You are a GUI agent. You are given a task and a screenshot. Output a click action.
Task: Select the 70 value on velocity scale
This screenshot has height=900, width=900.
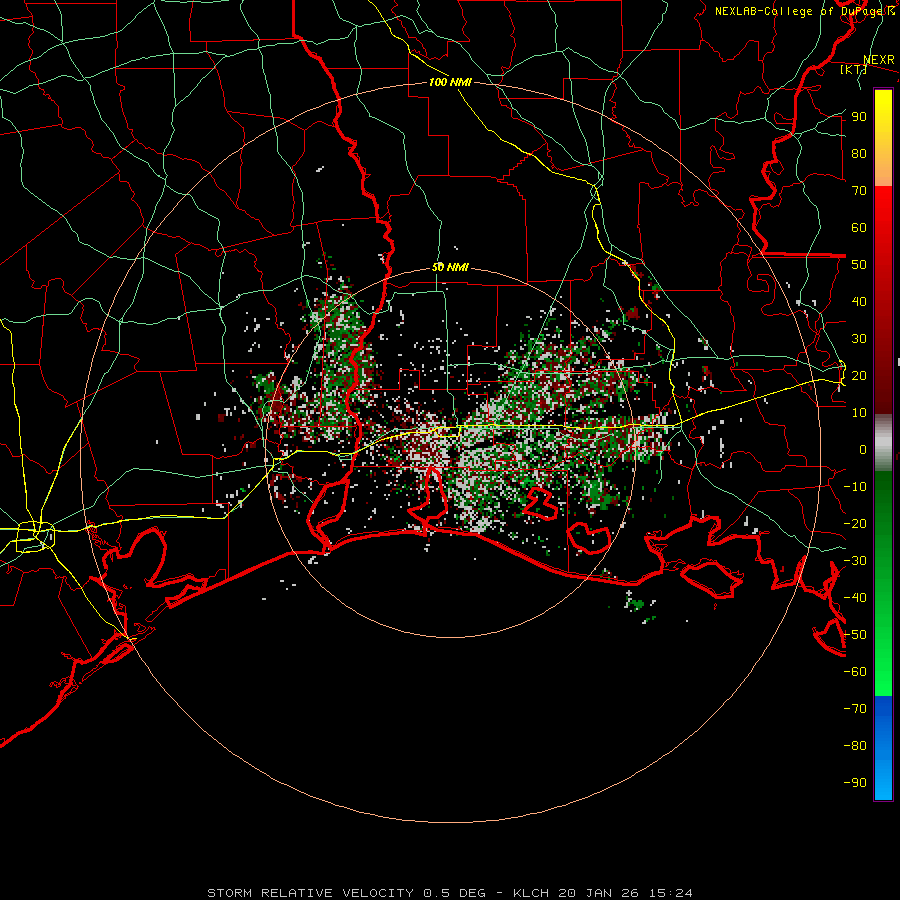[859, 191]
